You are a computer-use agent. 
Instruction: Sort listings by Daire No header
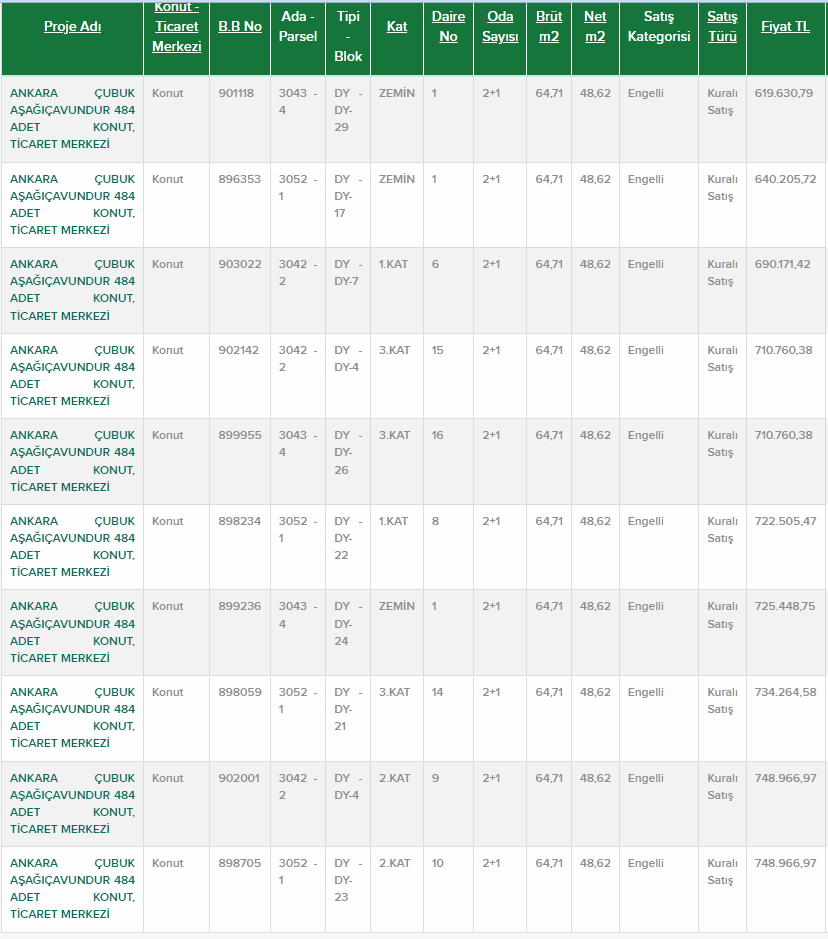448,27
